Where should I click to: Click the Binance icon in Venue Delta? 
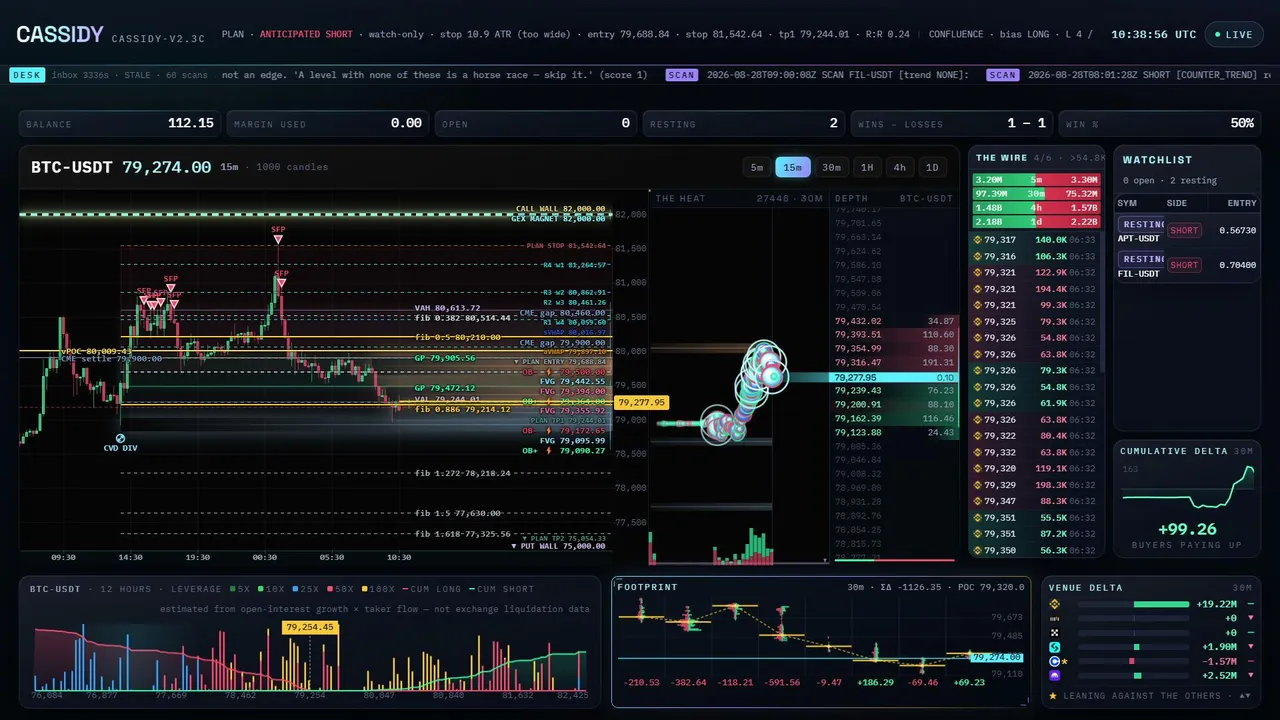tap(1054, 604)
